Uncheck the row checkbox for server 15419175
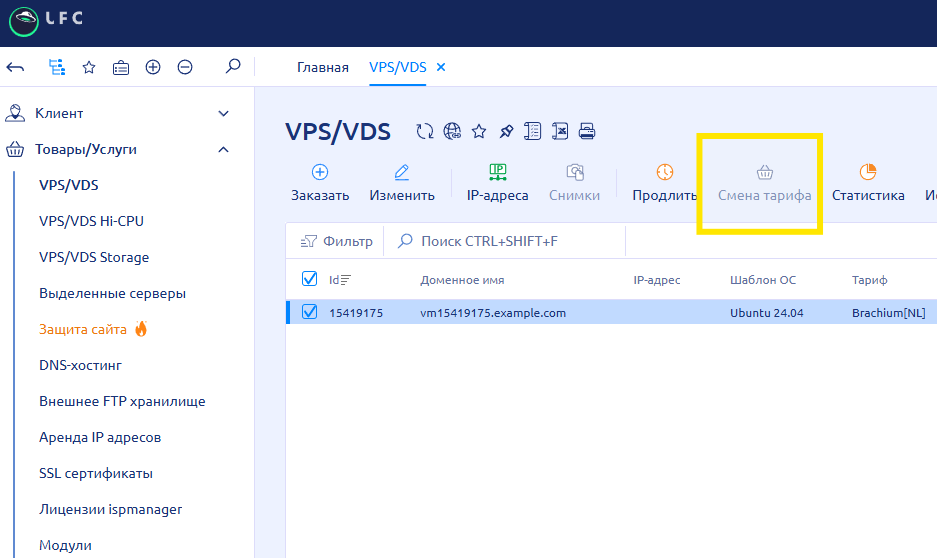Screen dimensions: 937x558 click(x=309, y=313)
